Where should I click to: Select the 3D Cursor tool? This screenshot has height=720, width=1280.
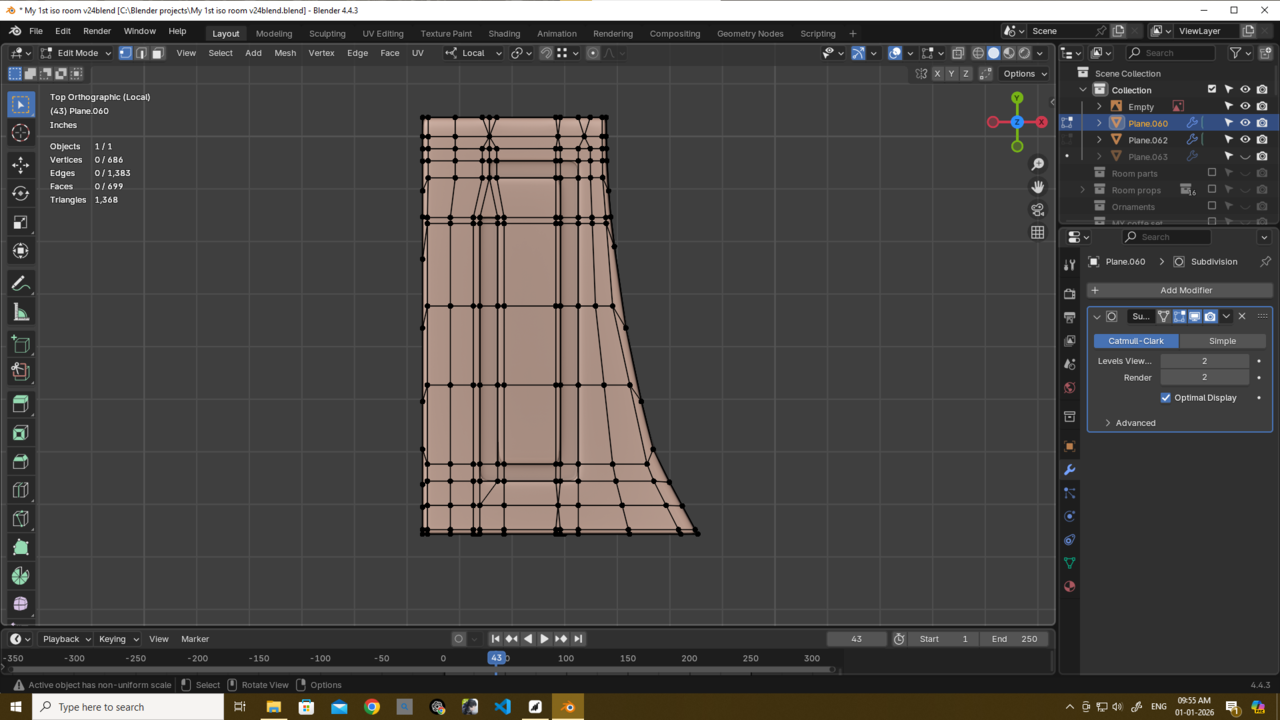20,133
